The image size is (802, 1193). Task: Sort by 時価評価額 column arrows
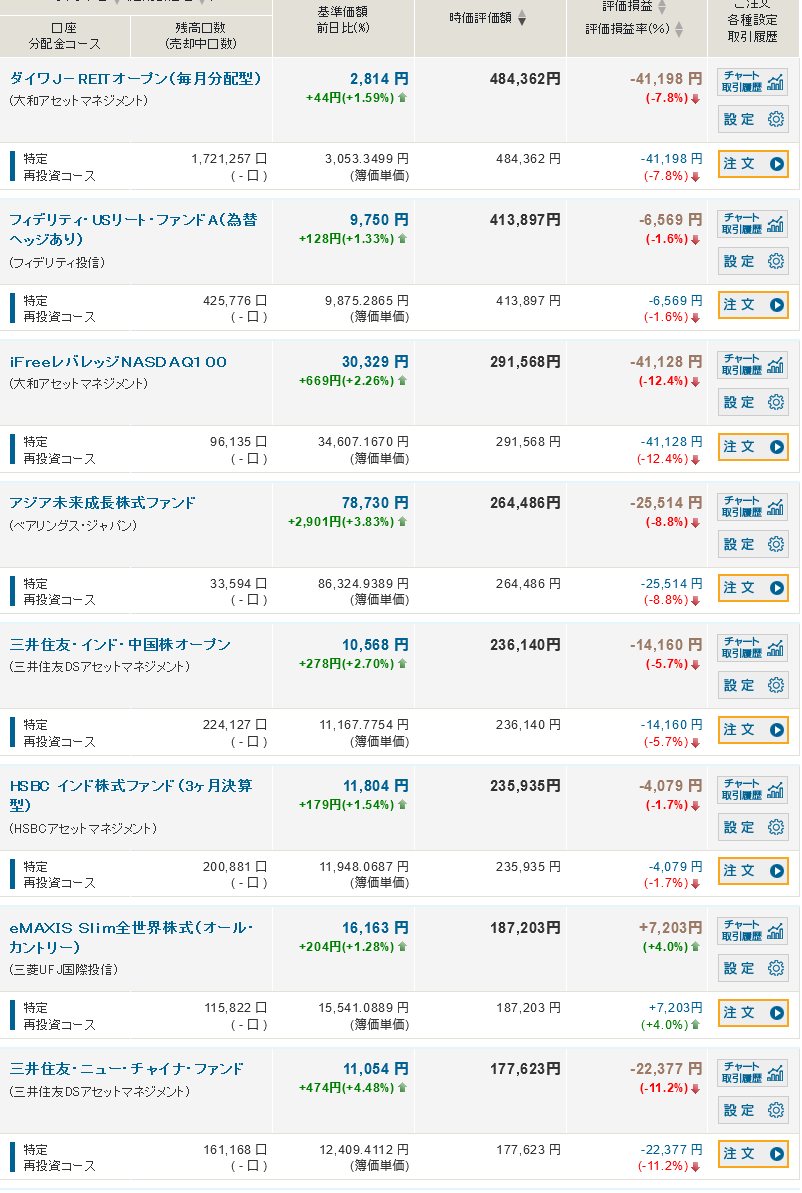[522, 17]
